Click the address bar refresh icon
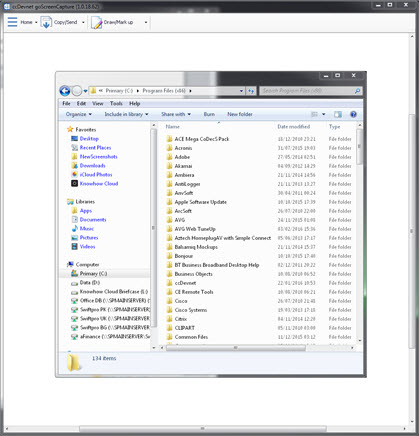419x436 pixels. (x=251, y=91)
